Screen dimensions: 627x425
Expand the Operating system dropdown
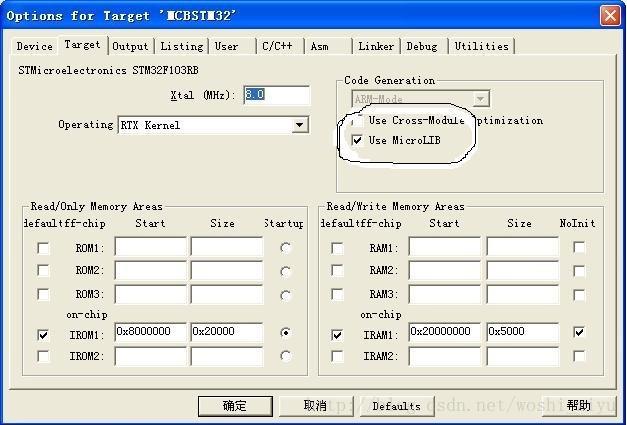[x=300, y=125]
